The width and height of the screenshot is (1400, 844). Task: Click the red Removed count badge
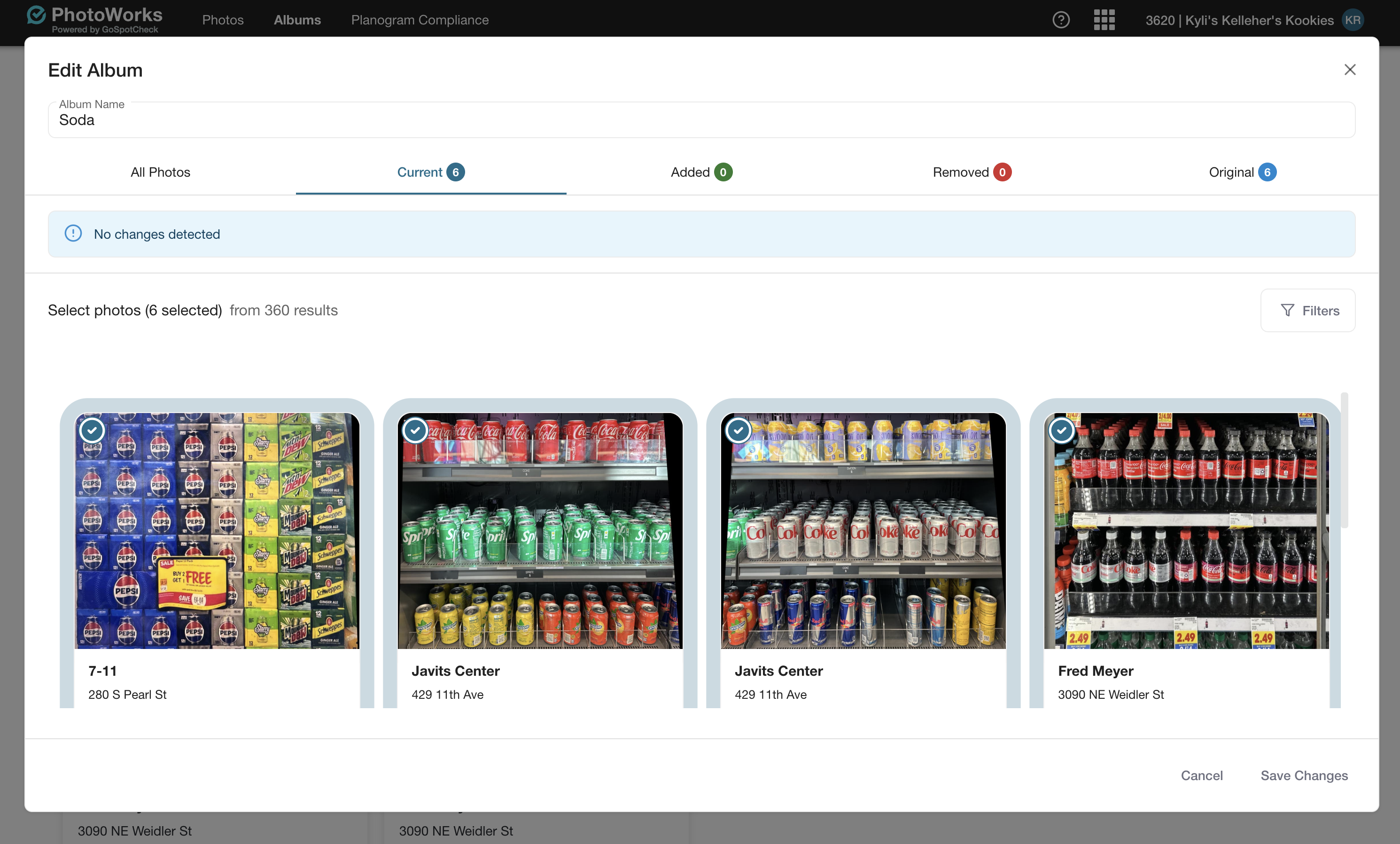[x=1002, y=172]
